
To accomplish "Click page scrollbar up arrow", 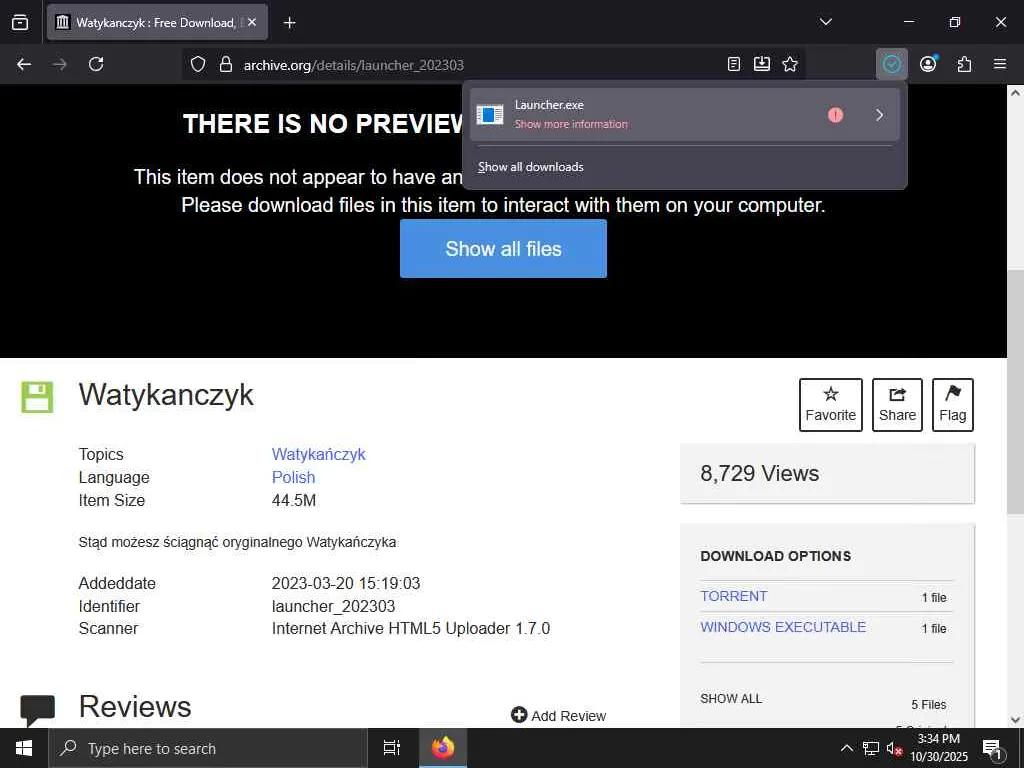I will pos(1015,93).
